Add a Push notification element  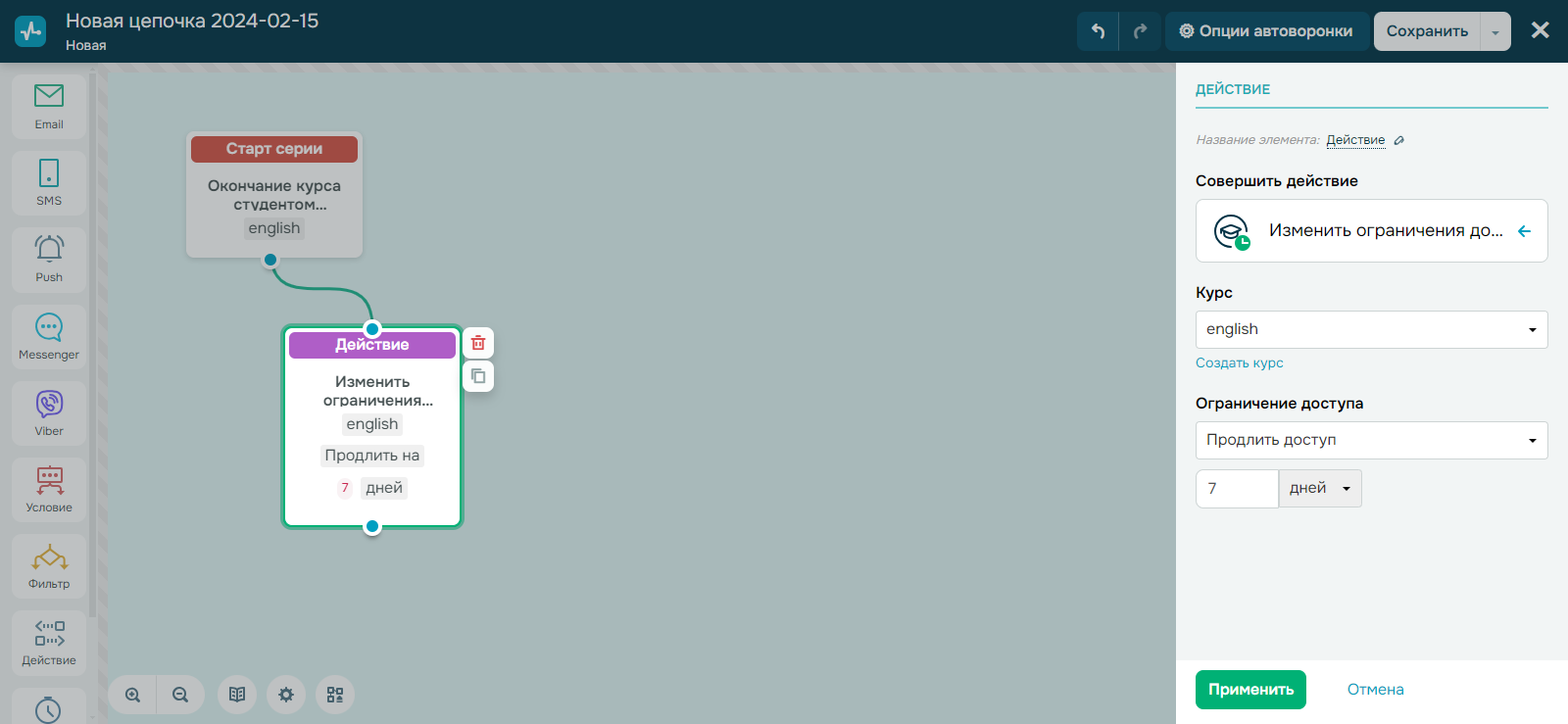coord(49,259)
